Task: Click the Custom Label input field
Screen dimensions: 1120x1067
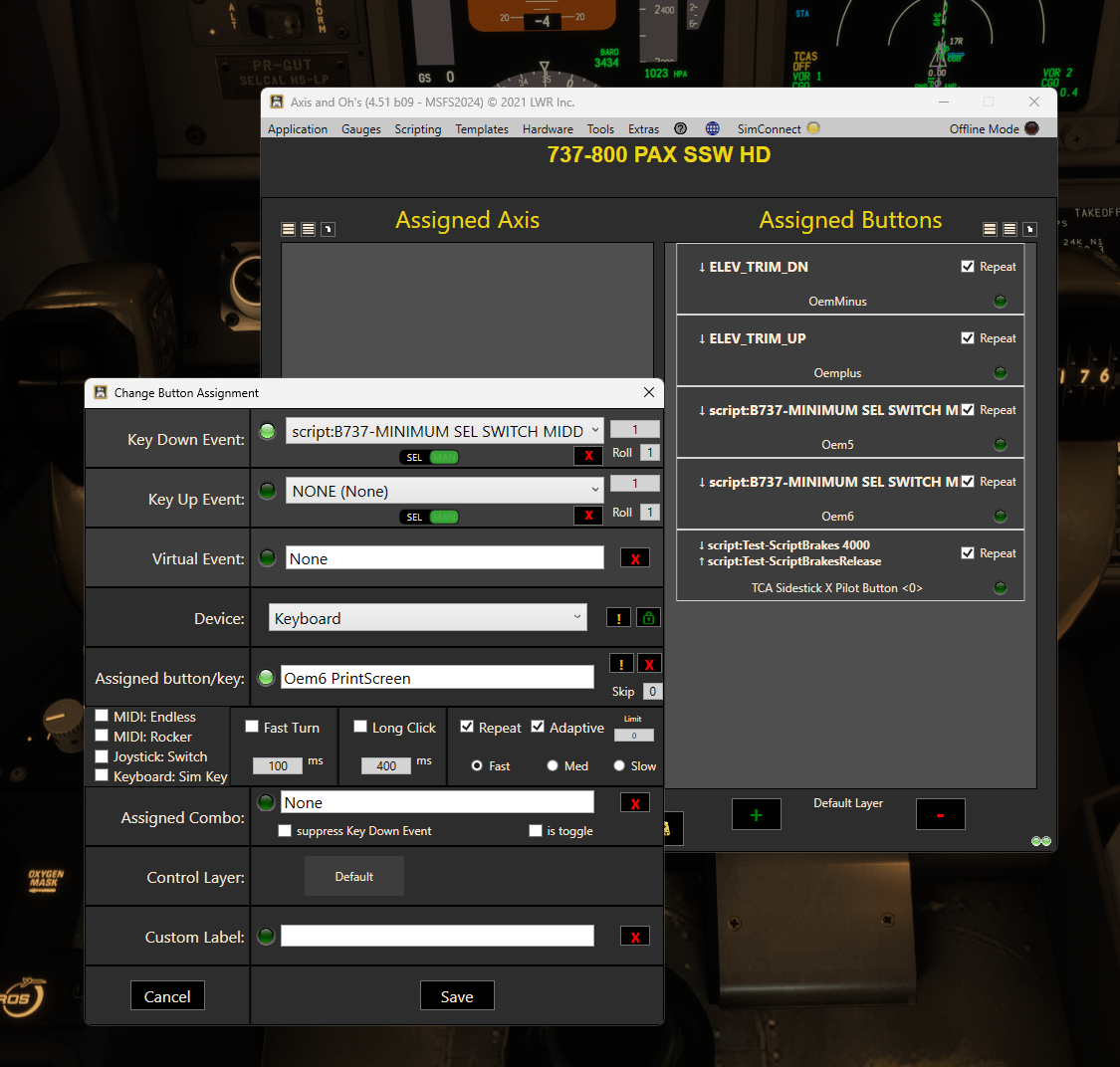Action: point(437,936)
